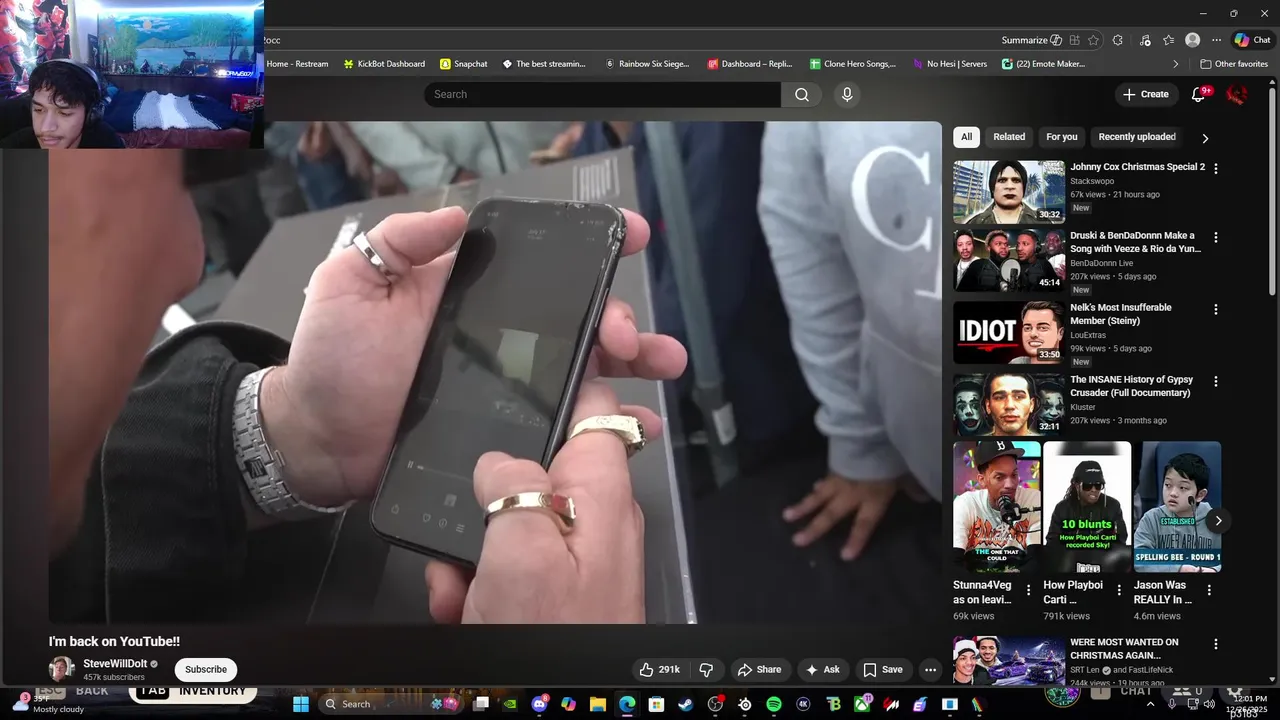Viewport: 1280px width, 720px height.
Task: Play Nelk's Most Insufferable Member video
Action: pos(1009,333)
